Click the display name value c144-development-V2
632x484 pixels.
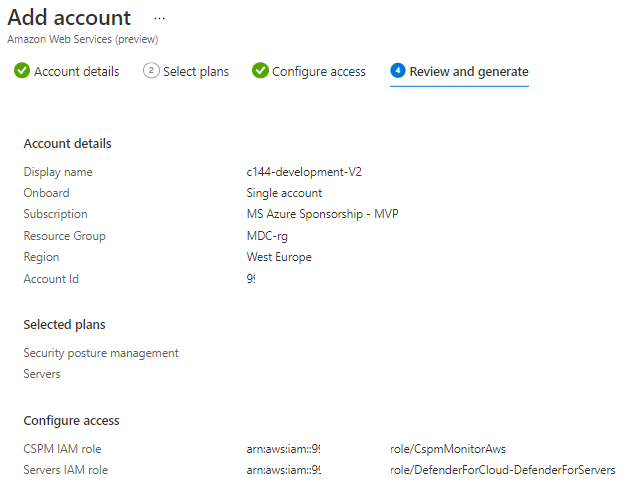tap(304, 172)
